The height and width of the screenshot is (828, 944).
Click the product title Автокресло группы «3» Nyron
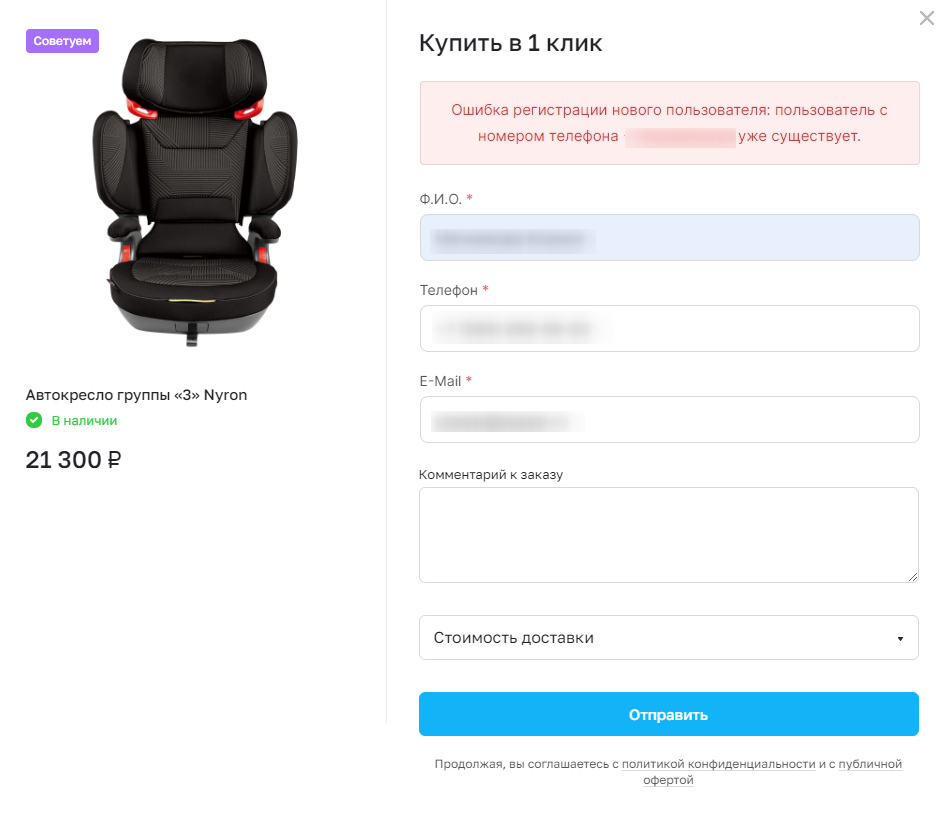click(x=136, y=395)
